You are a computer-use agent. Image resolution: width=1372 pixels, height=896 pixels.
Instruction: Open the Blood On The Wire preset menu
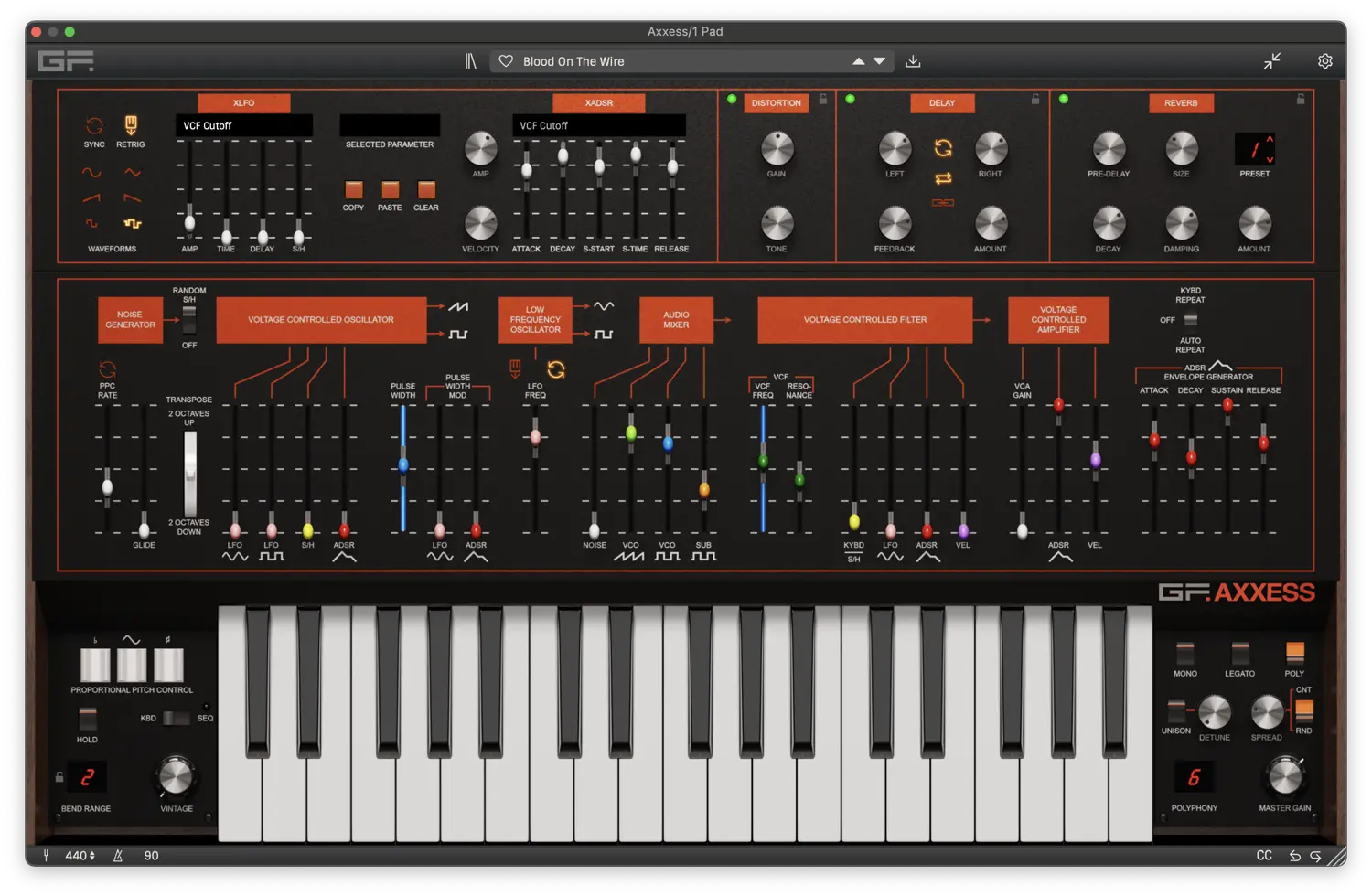(x=677, y=61)
